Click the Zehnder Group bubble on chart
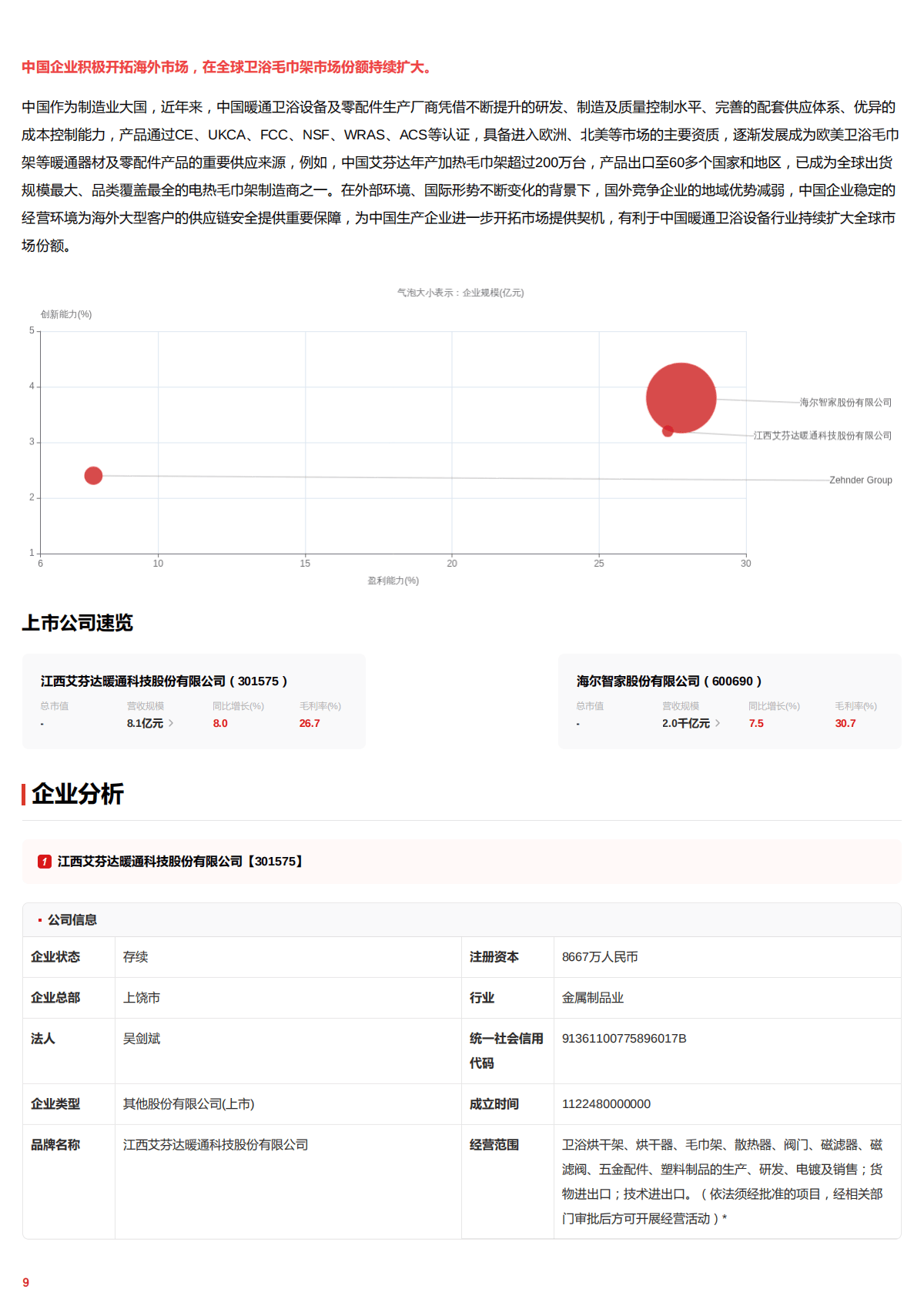This screenshot has width=924, height=1309. coord(93,476)
